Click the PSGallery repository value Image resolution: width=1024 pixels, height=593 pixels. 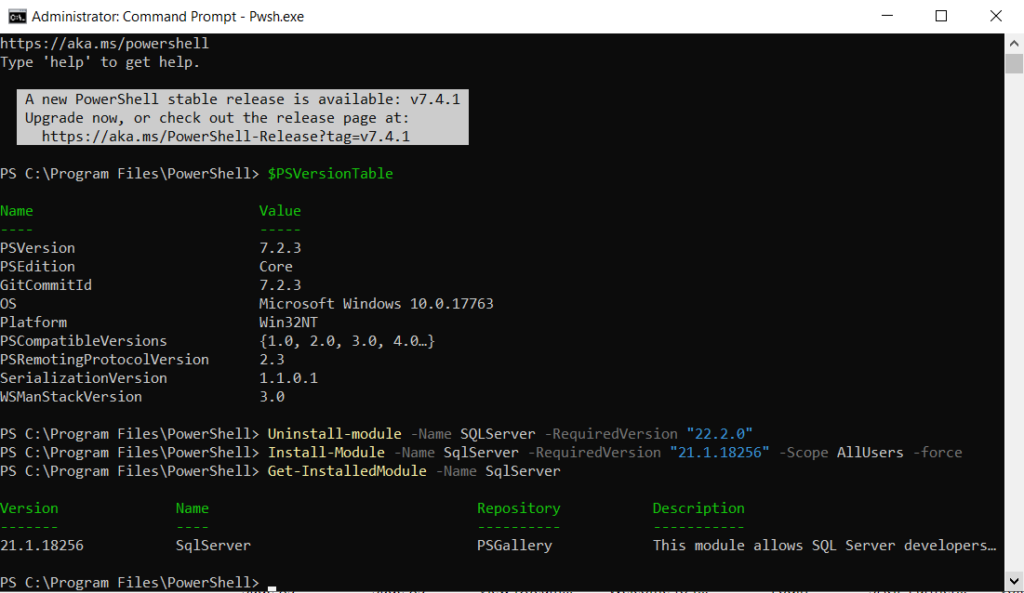click(x=514, y=545)
